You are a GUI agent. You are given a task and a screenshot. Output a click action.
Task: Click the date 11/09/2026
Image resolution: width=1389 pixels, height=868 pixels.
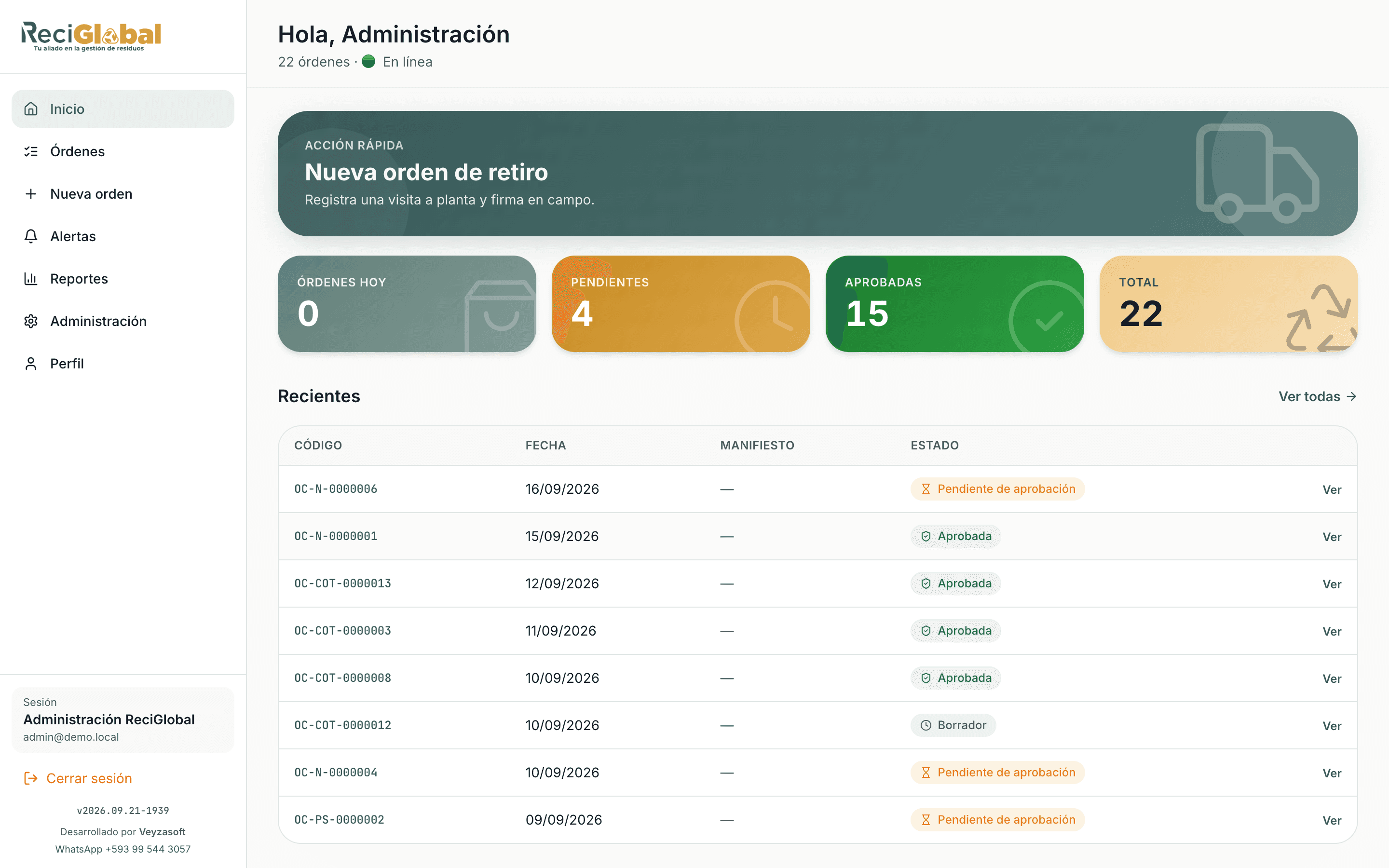point(561,631)
